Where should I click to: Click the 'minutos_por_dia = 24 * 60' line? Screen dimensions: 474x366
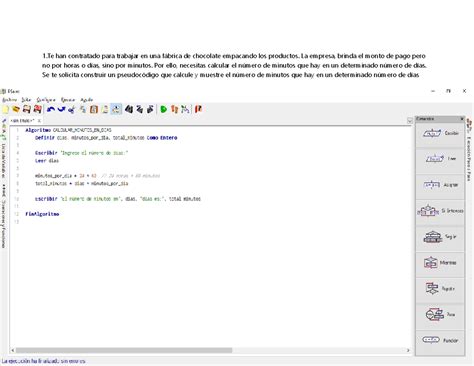coord(98,176)
